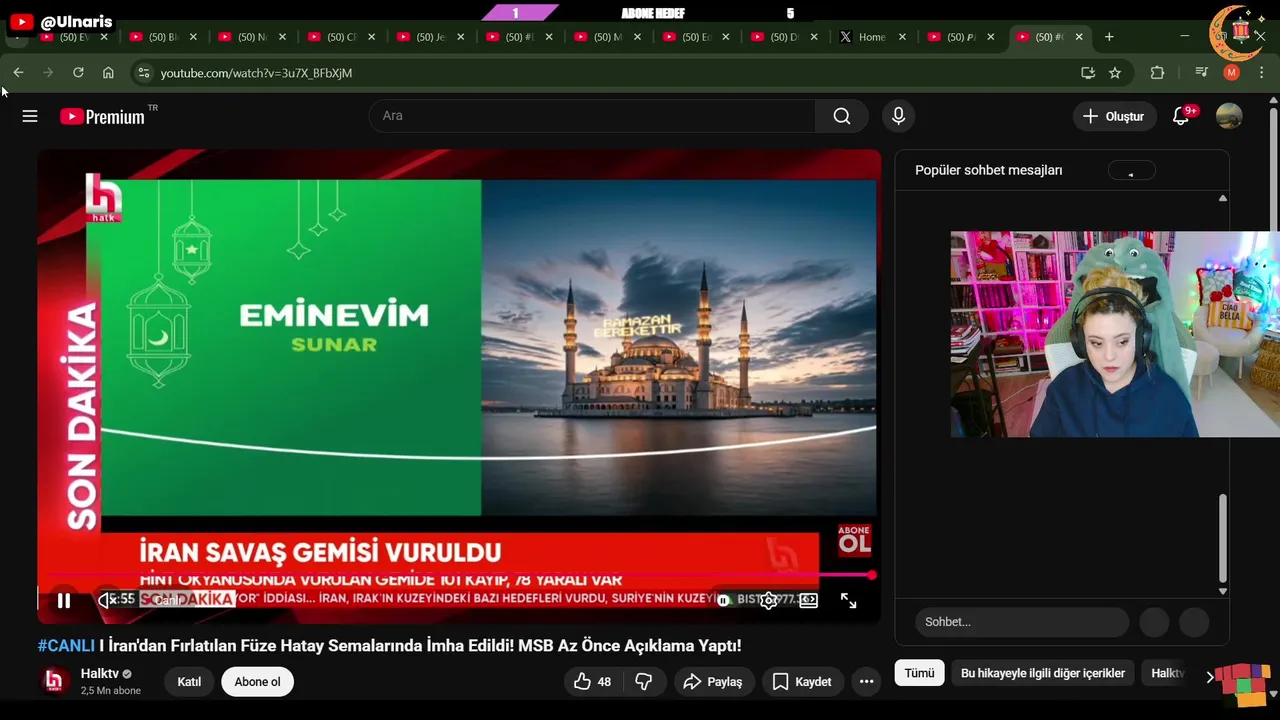Open the Oluştur create menu

coord(1113,116)
